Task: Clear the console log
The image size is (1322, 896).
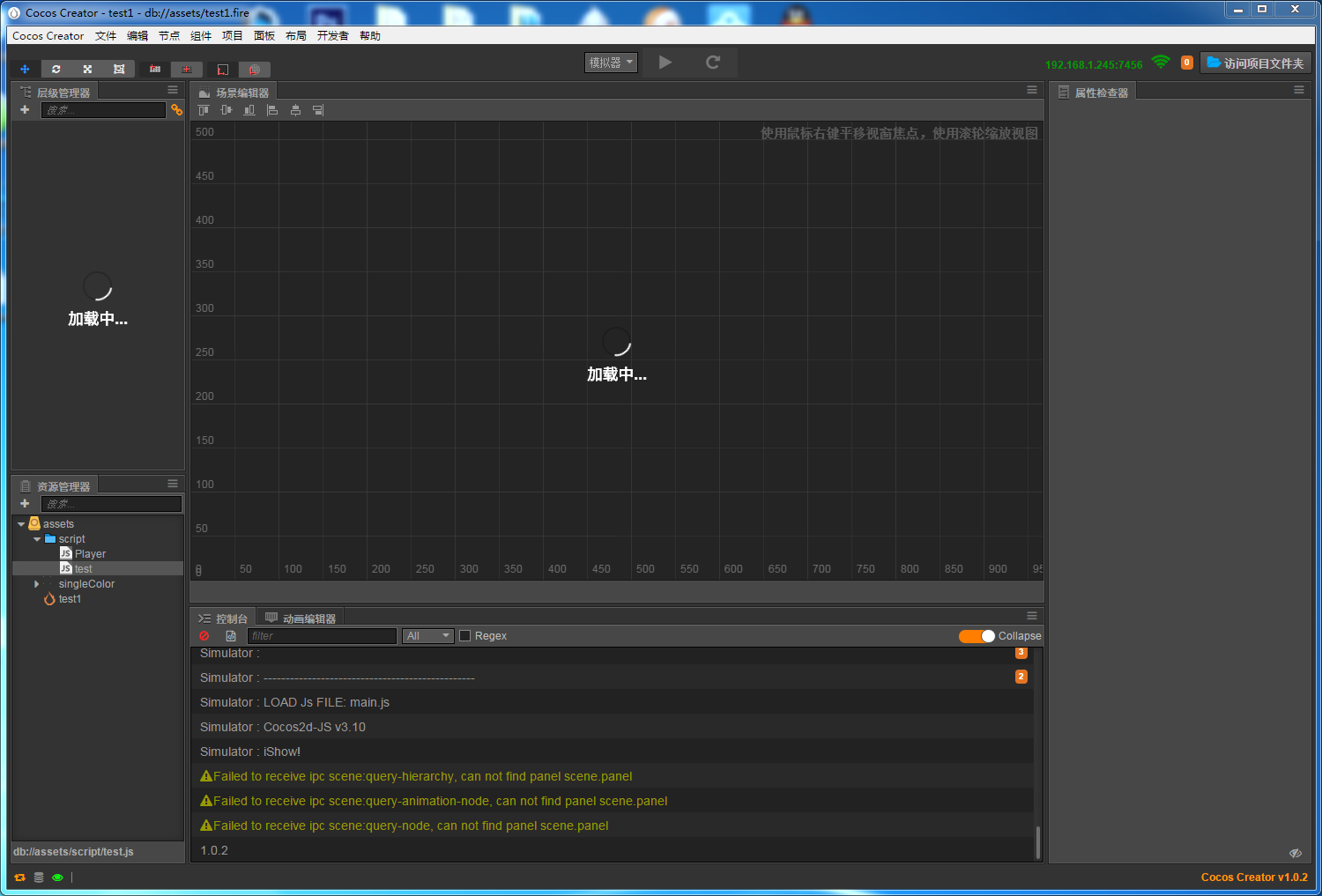Action: (204, 636)
